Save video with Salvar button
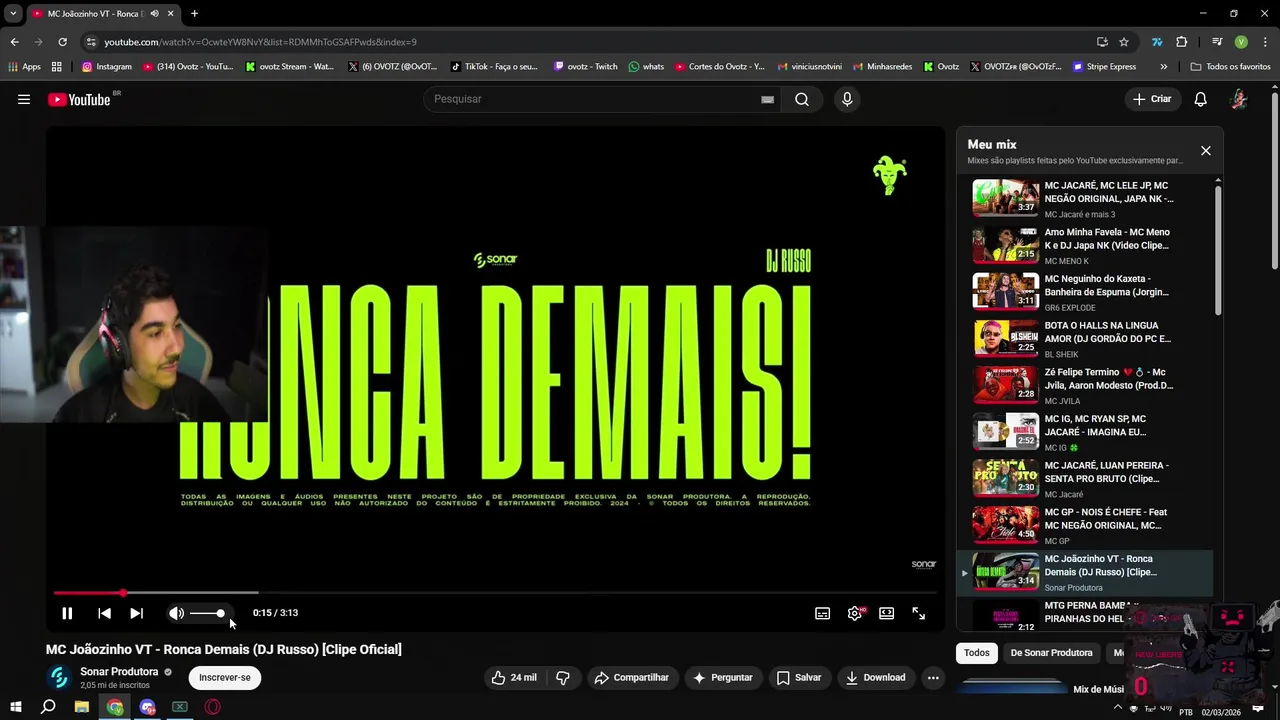The width and height of the screenshot is (1280, 720). [x=799, y=677]
